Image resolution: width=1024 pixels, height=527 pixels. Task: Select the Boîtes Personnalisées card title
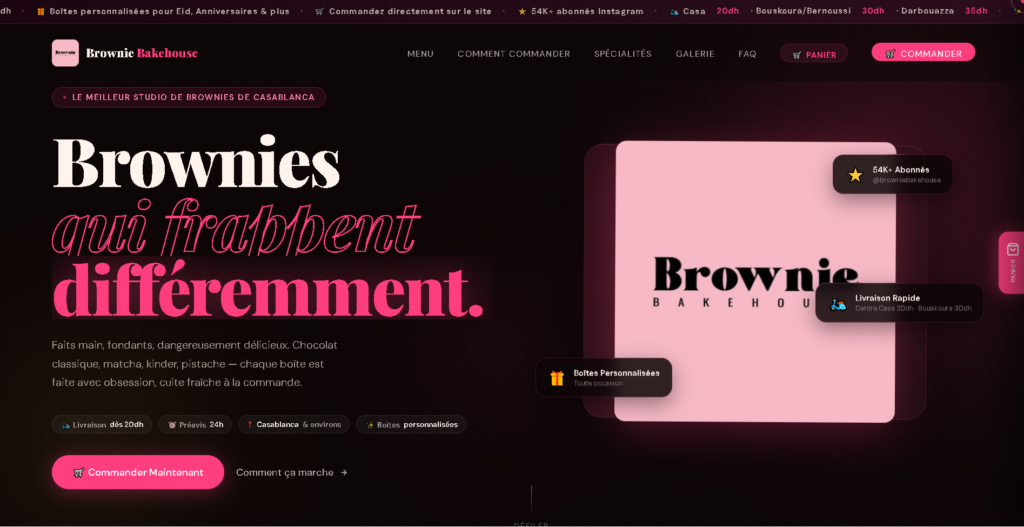click(x=616, y=373)
